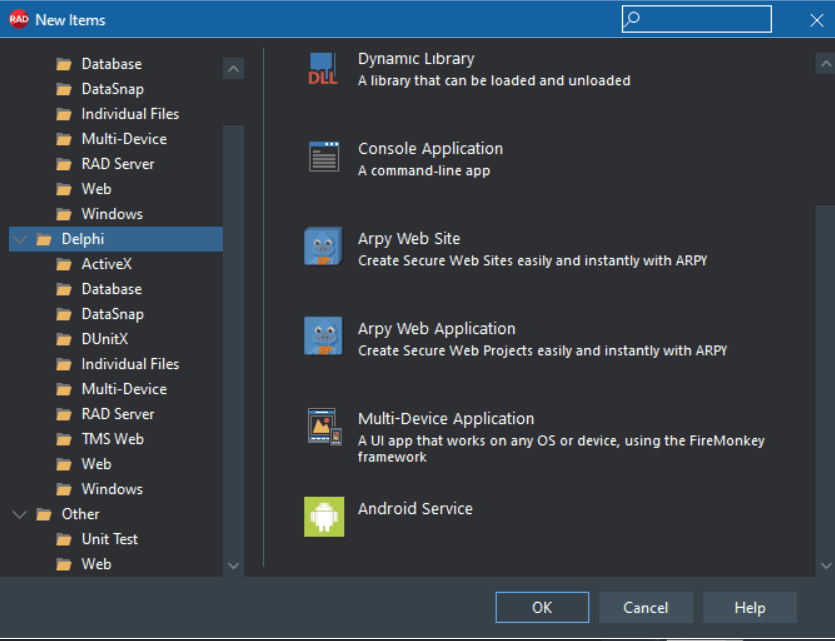Click the Unit Test folder icon

64,540
